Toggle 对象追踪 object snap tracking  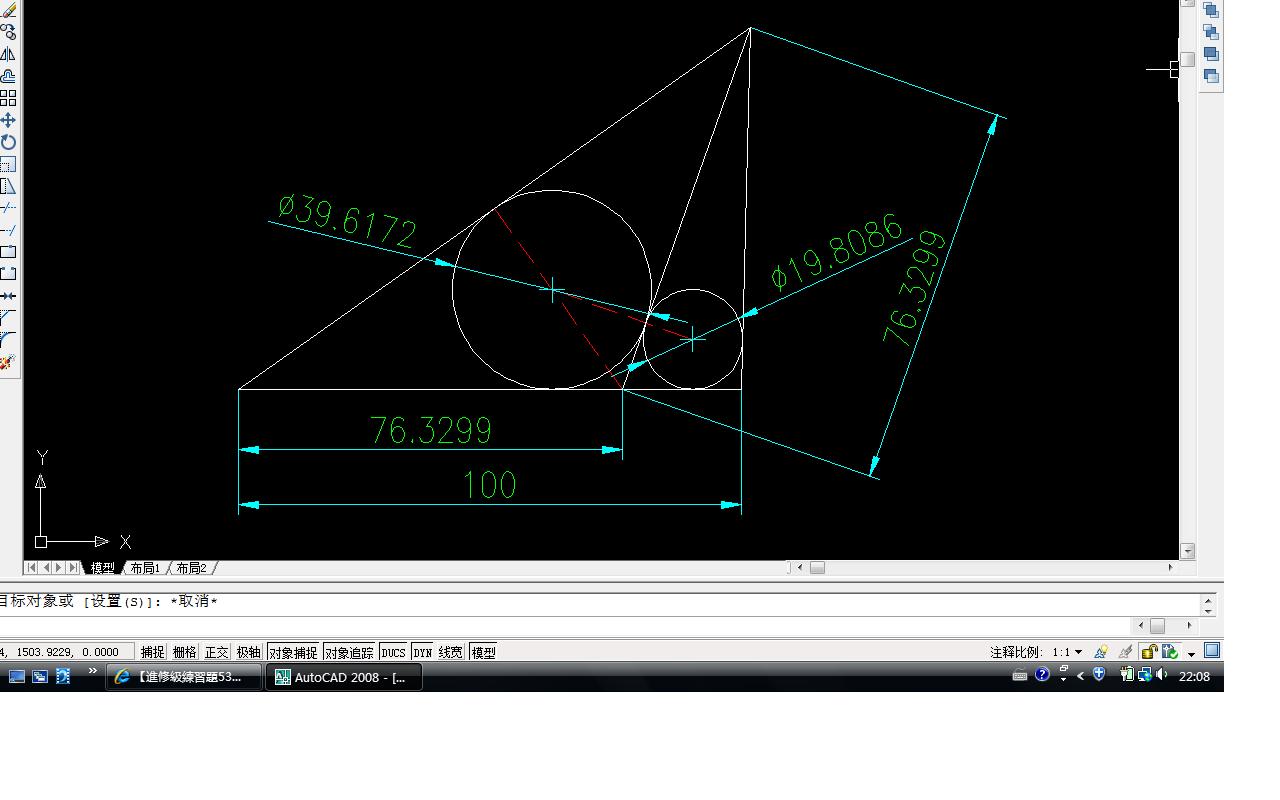coord(349,652)
